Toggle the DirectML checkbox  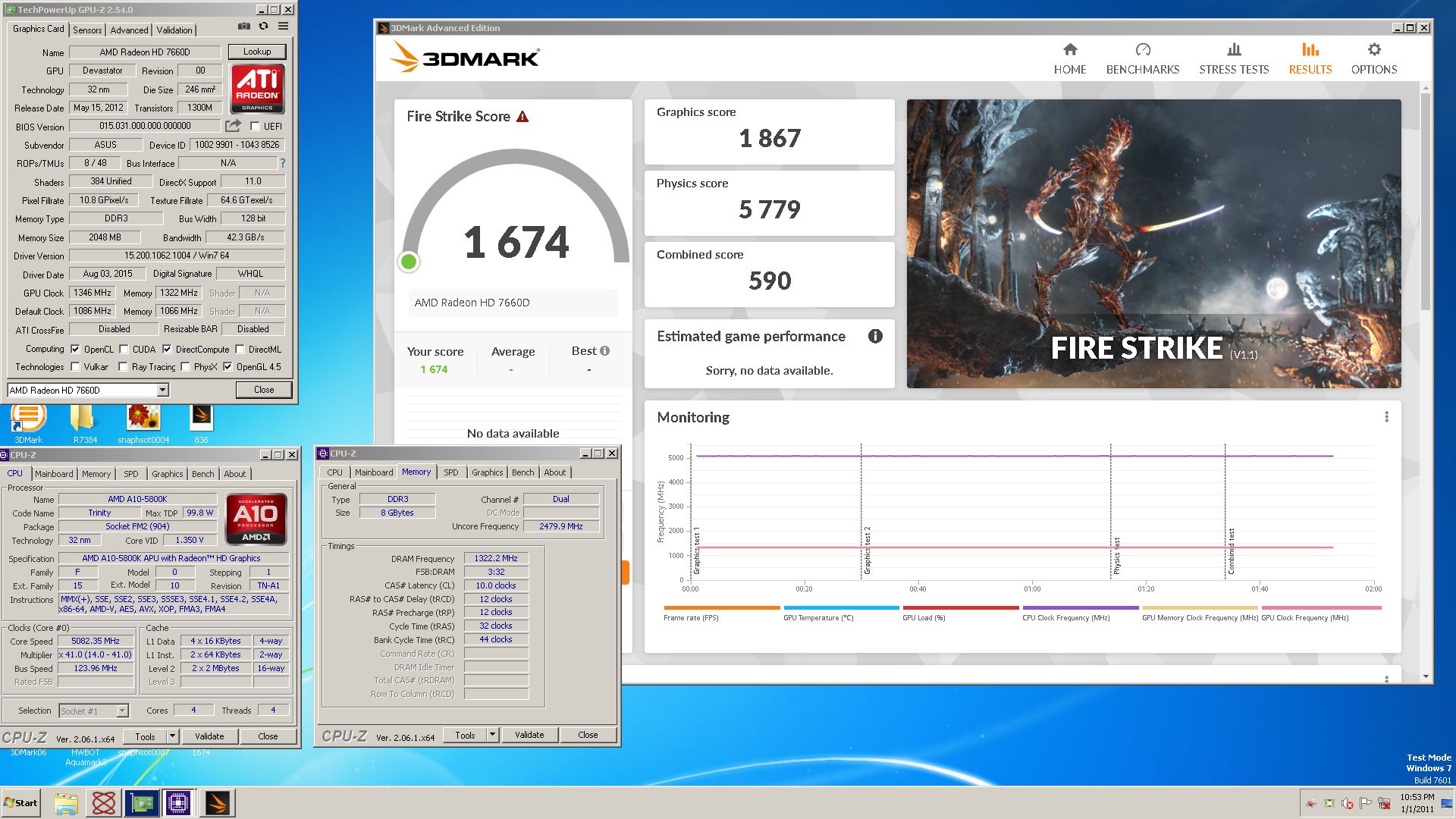[x=240, y=350]
